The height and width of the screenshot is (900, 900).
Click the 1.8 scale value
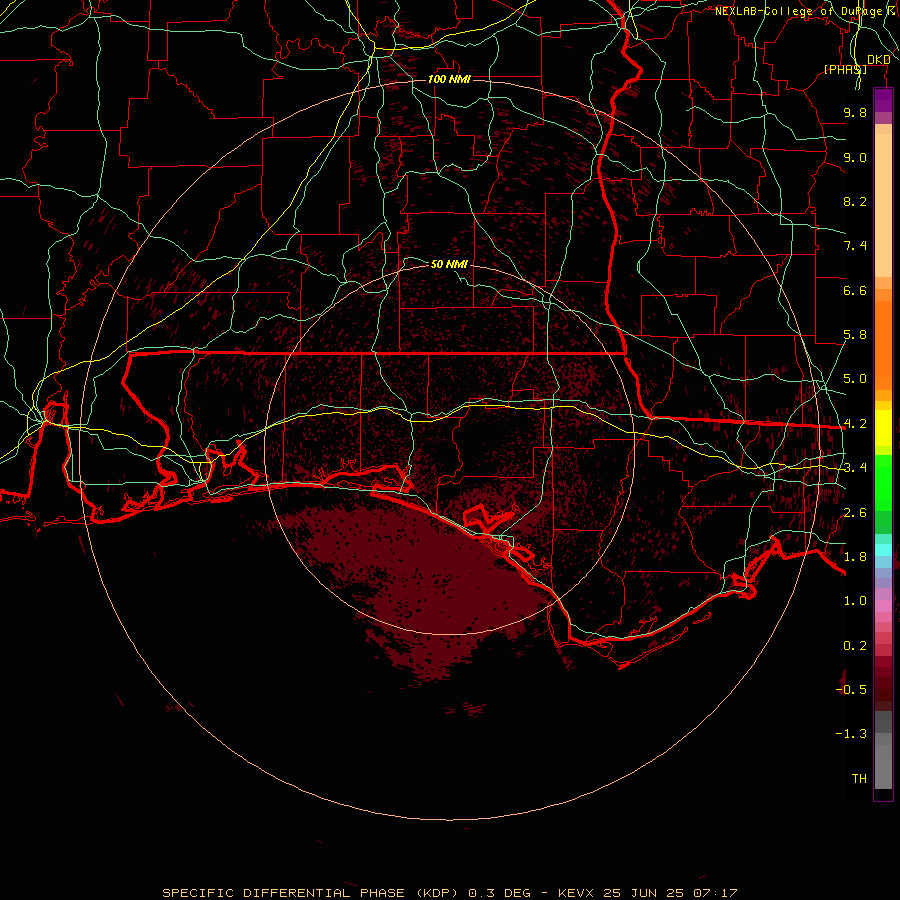tap(855, 557)
